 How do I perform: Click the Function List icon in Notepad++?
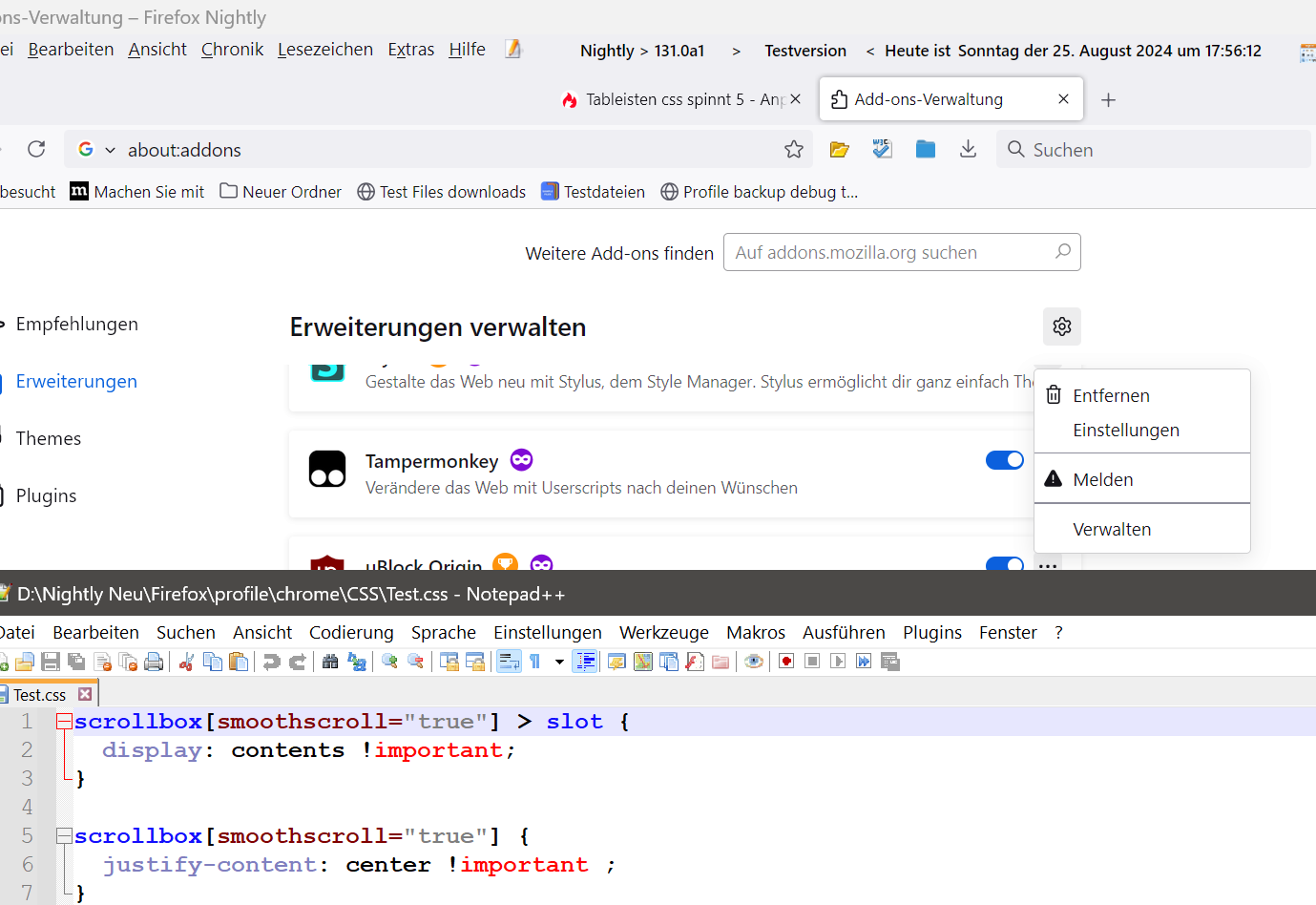point(695,662)
